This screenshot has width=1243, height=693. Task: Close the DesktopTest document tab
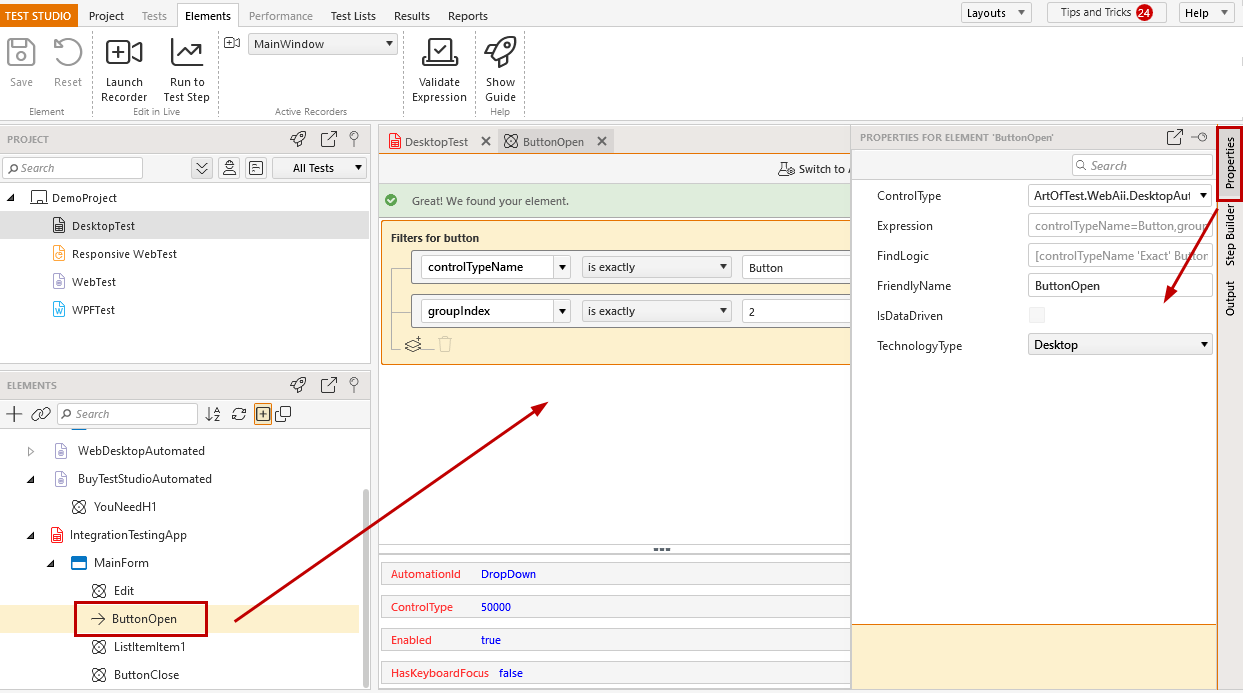pyautogui.click(x=486, y=142)
